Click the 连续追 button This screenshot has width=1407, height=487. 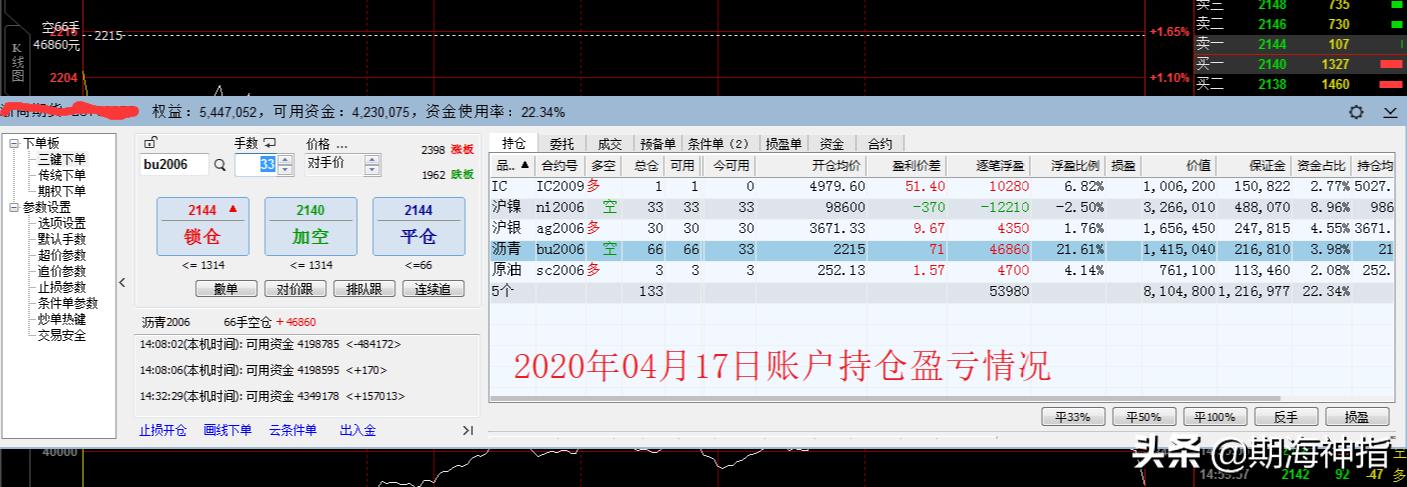[434, 289]
